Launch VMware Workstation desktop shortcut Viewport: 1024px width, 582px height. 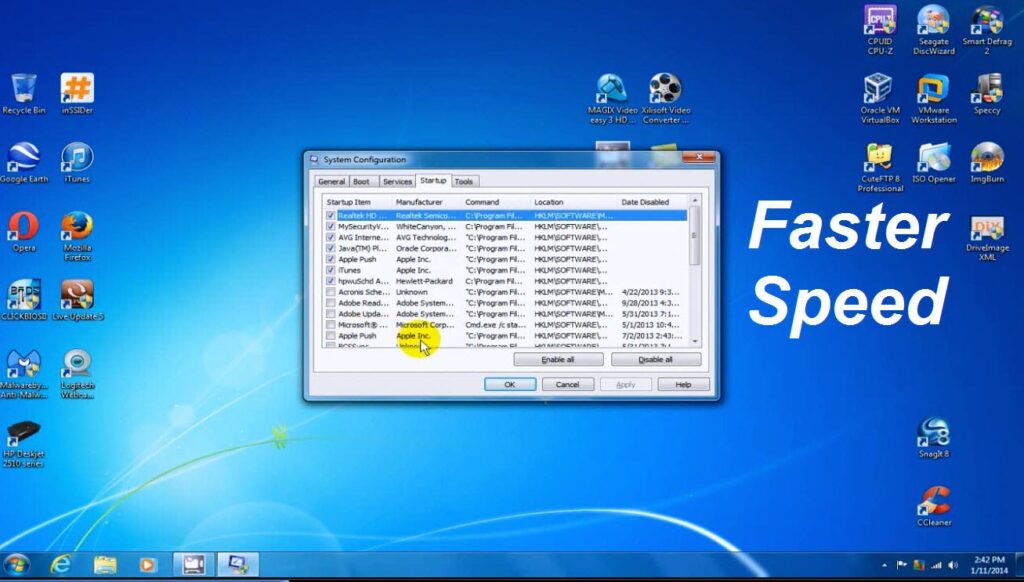[933, 99]
